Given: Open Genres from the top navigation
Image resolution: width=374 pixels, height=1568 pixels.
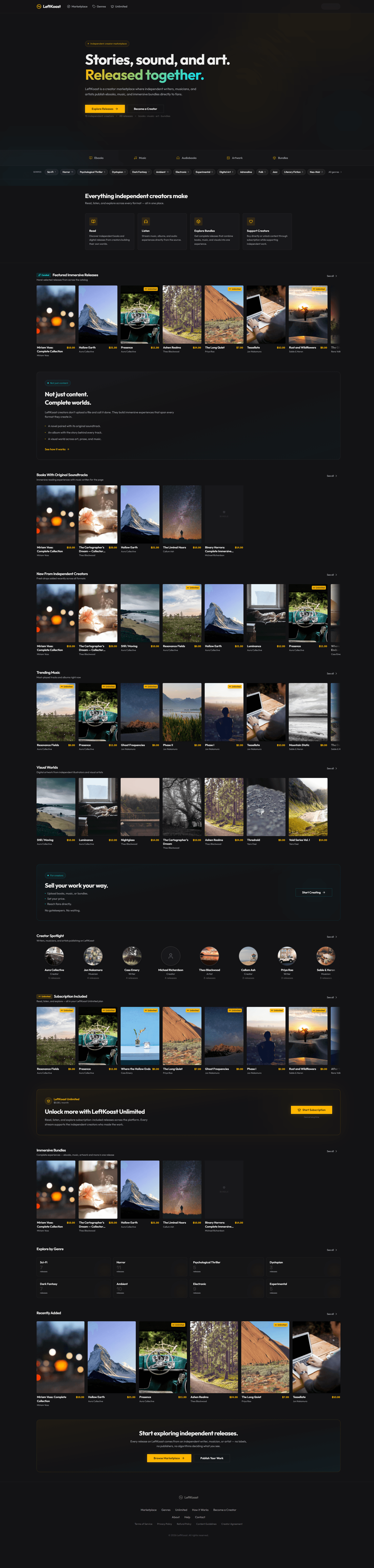Looking at the screenshot, I should point(99,7).
